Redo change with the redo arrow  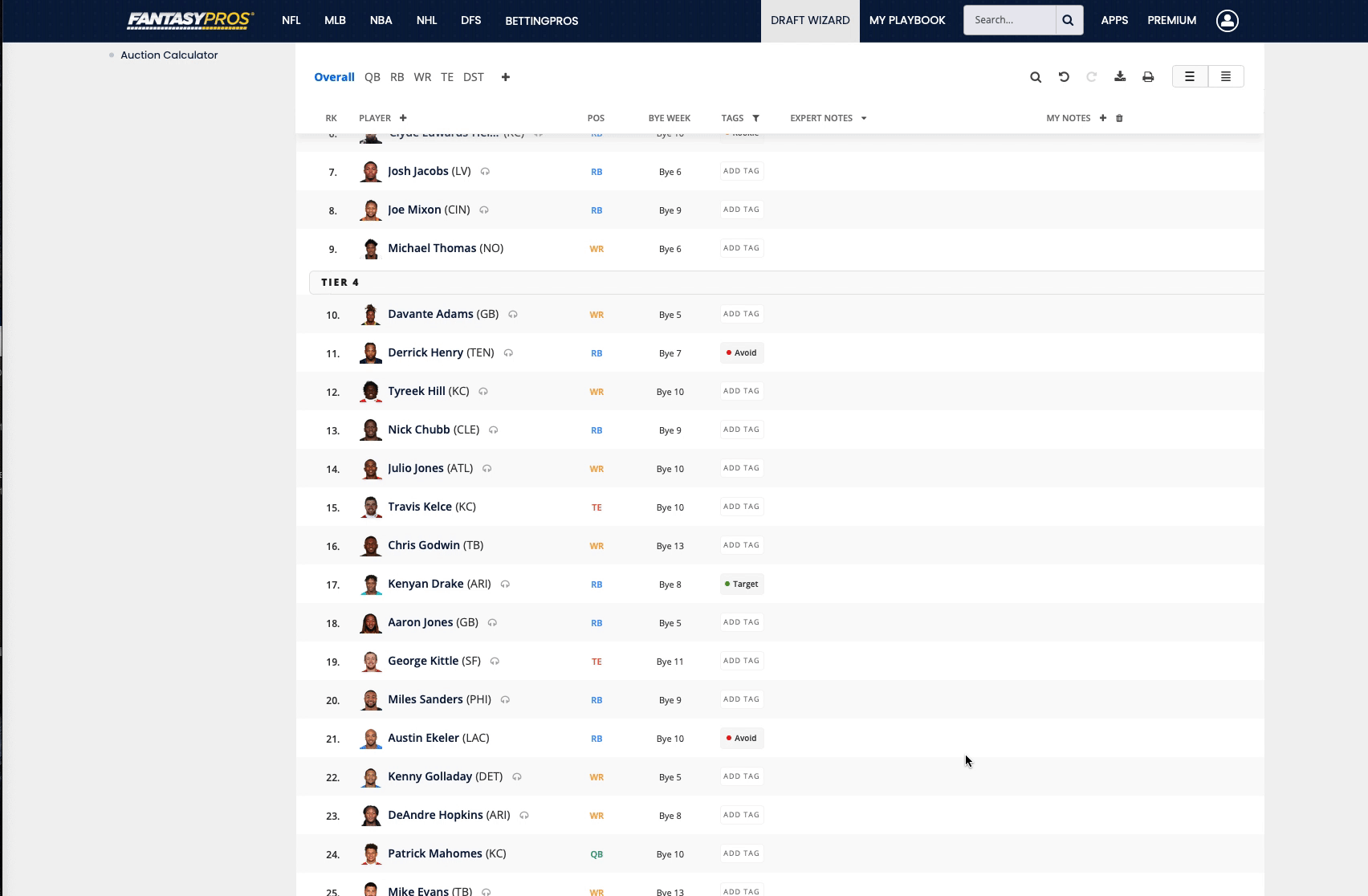(1091, 77)
